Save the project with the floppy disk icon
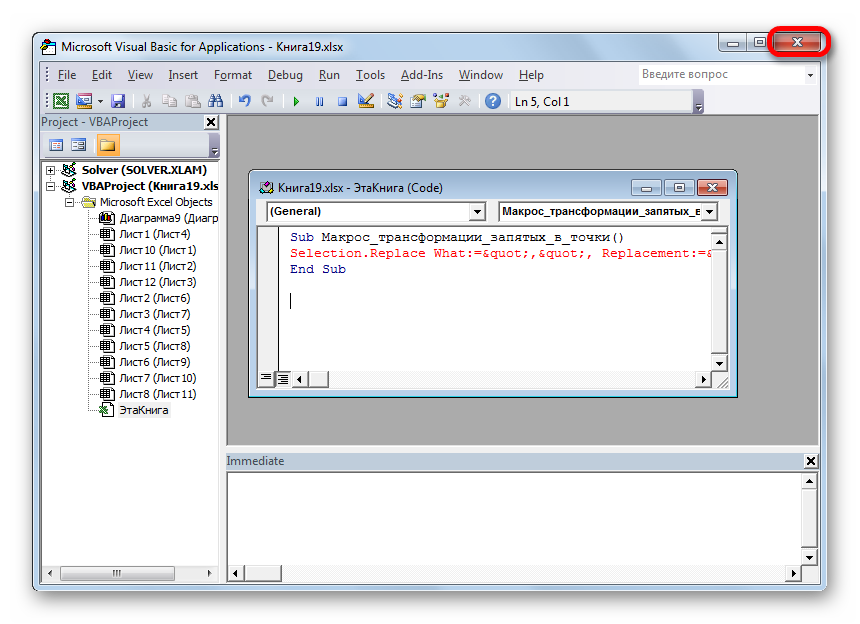The height and width of the screenshot is (624, 860). pos(118,101)
